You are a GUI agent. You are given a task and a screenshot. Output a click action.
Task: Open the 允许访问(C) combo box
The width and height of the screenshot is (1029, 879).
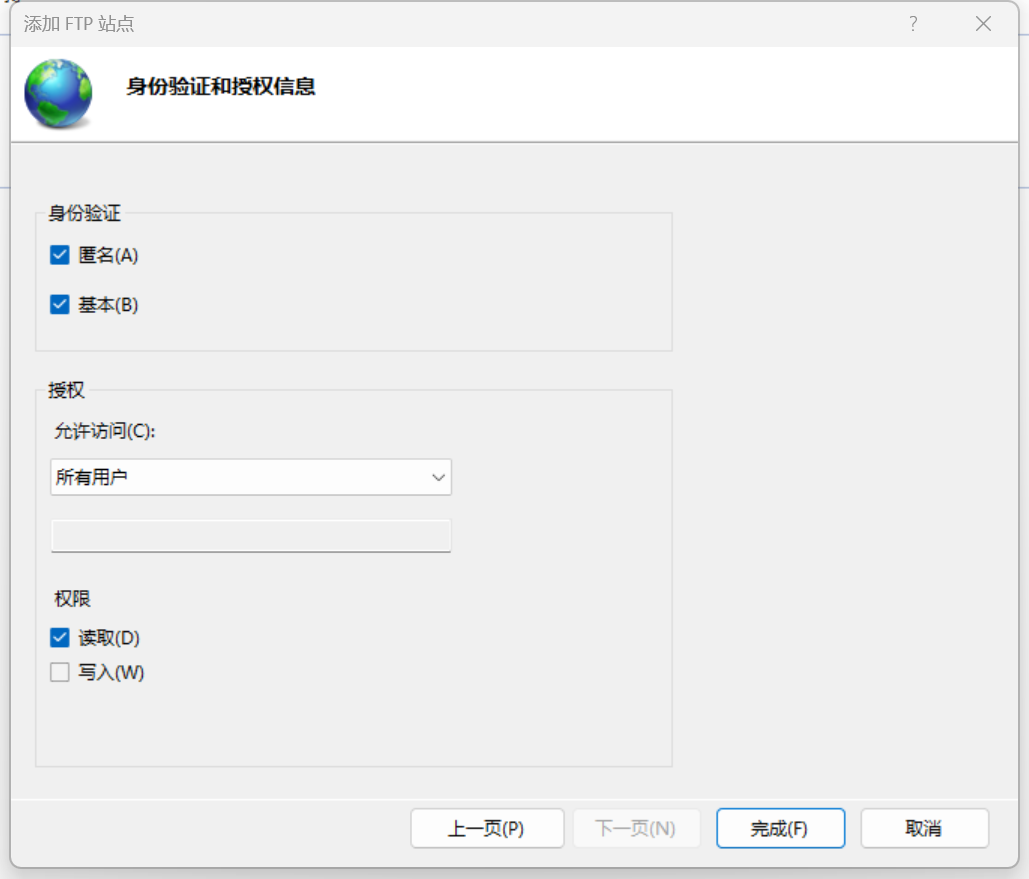[x=250, y=477]
